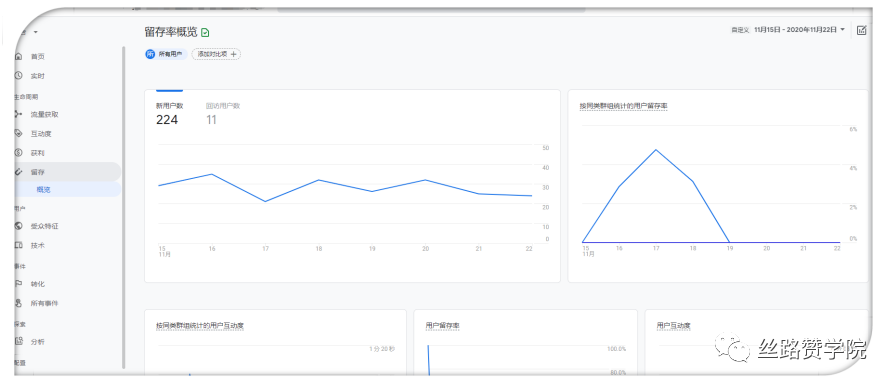
Task: Open the date range dropdown 11月15日 - 2020年11月22日
Action: coord(799,30)
